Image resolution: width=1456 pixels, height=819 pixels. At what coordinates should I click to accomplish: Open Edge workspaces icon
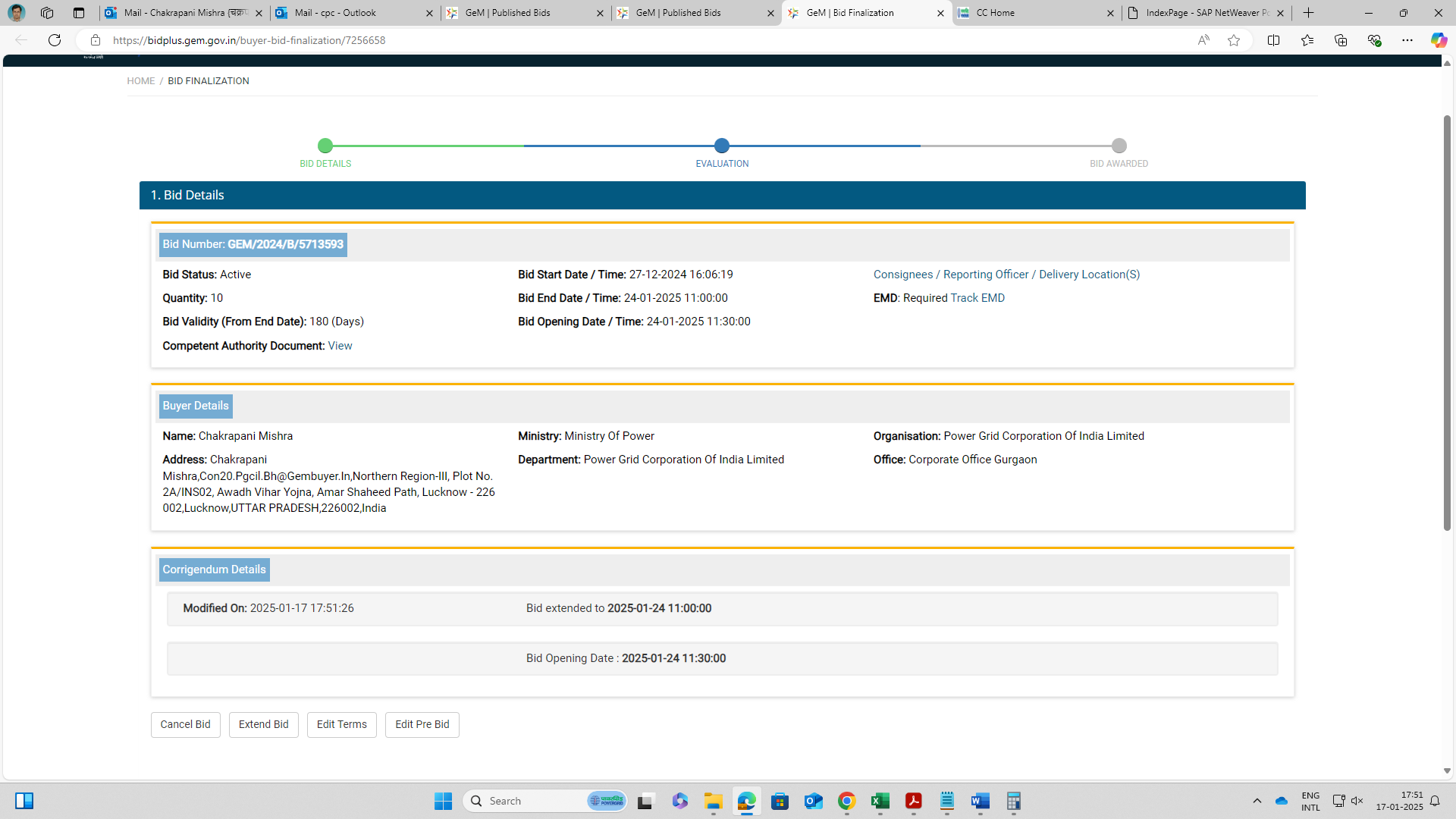click(x=47, y=13)
